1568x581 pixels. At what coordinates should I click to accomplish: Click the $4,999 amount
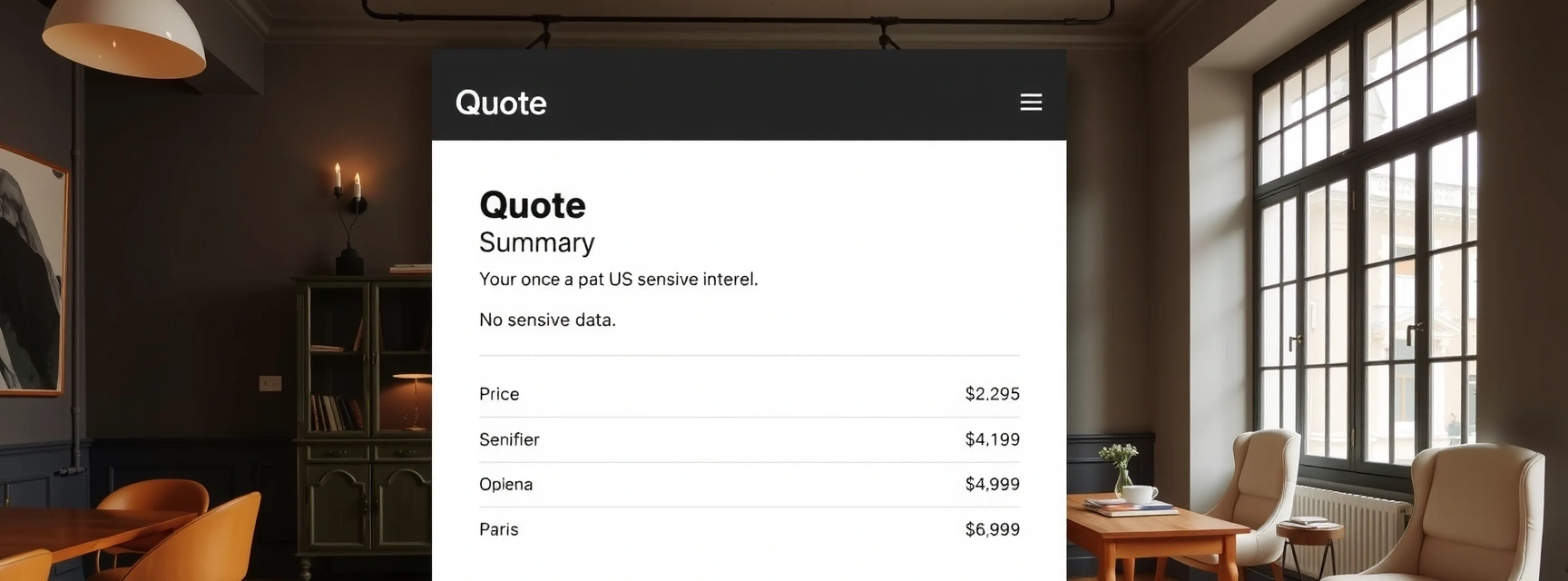(x=992, y=484)
